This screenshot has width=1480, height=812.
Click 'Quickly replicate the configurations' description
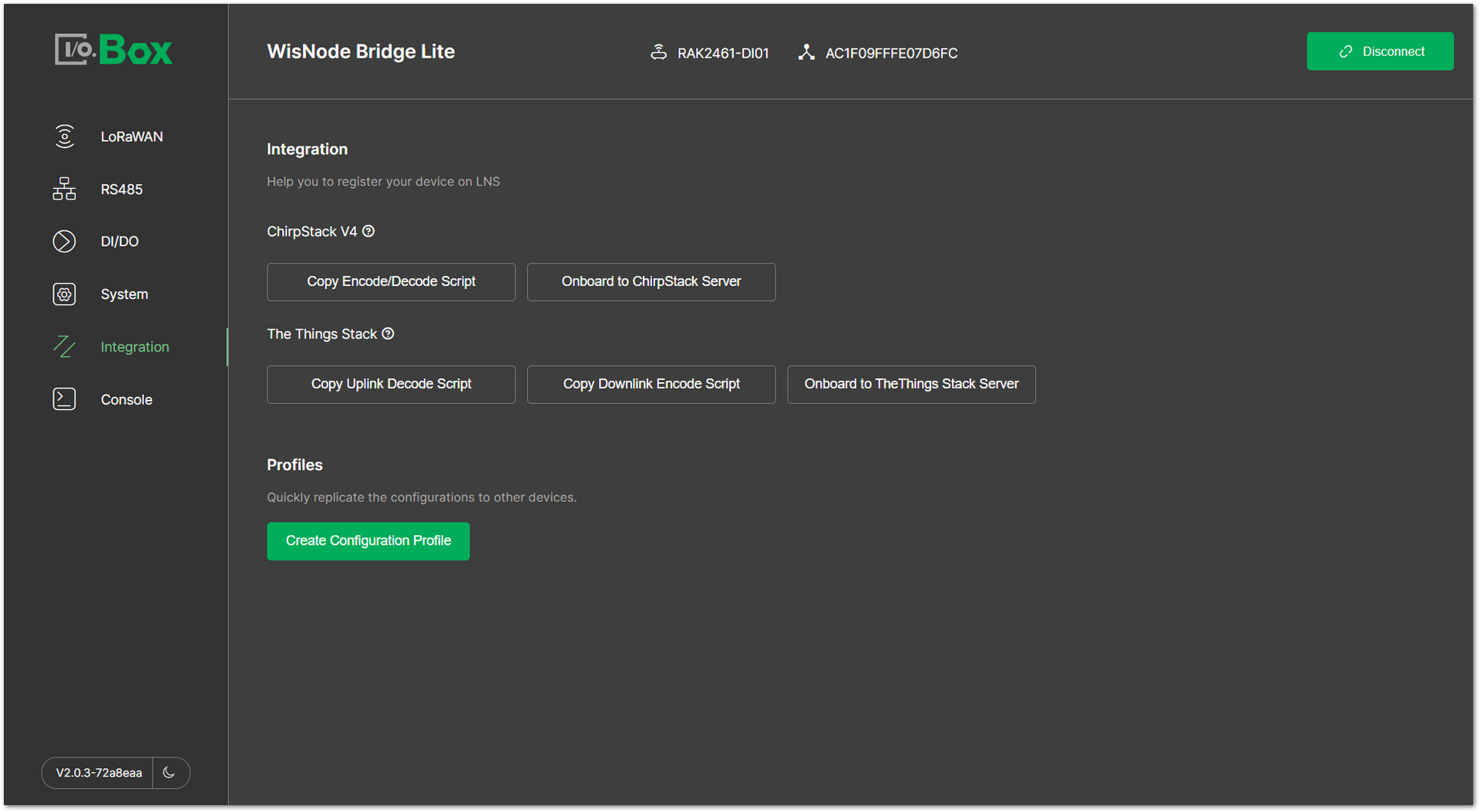pyautogui.click(x=422, y=498)
